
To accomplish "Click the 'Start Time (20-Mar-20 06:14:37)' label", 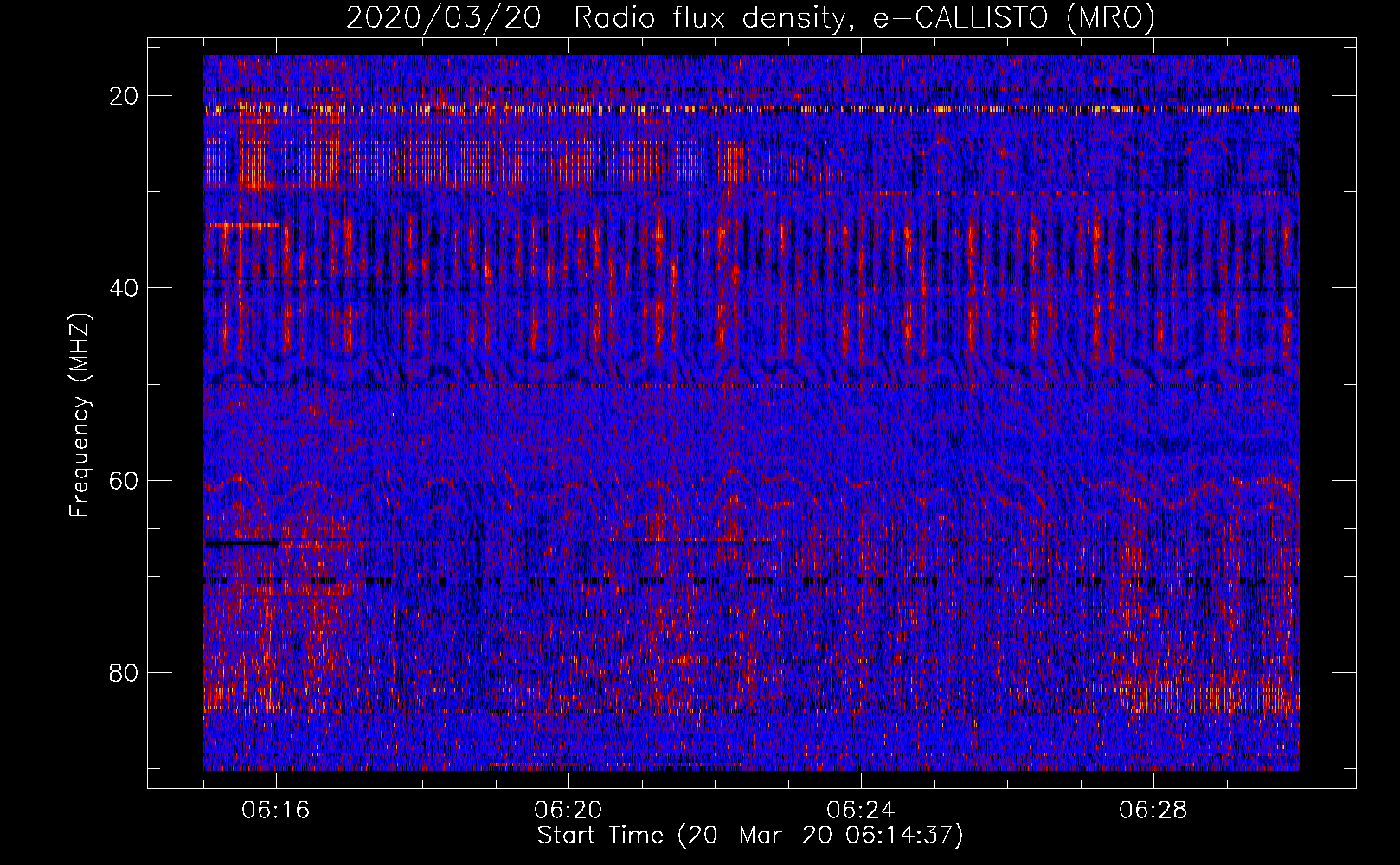I will [750, 836].
